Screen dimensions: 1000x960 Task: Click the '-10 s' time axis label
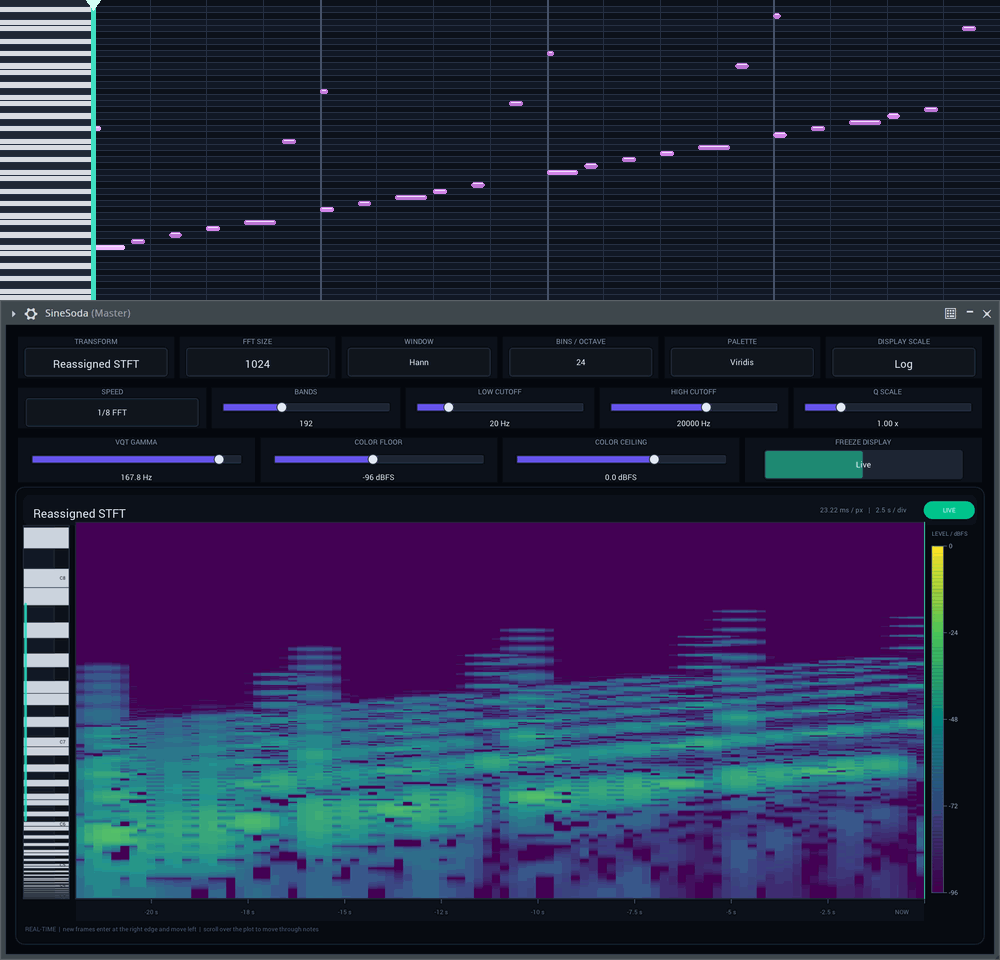tap(538, 912)
